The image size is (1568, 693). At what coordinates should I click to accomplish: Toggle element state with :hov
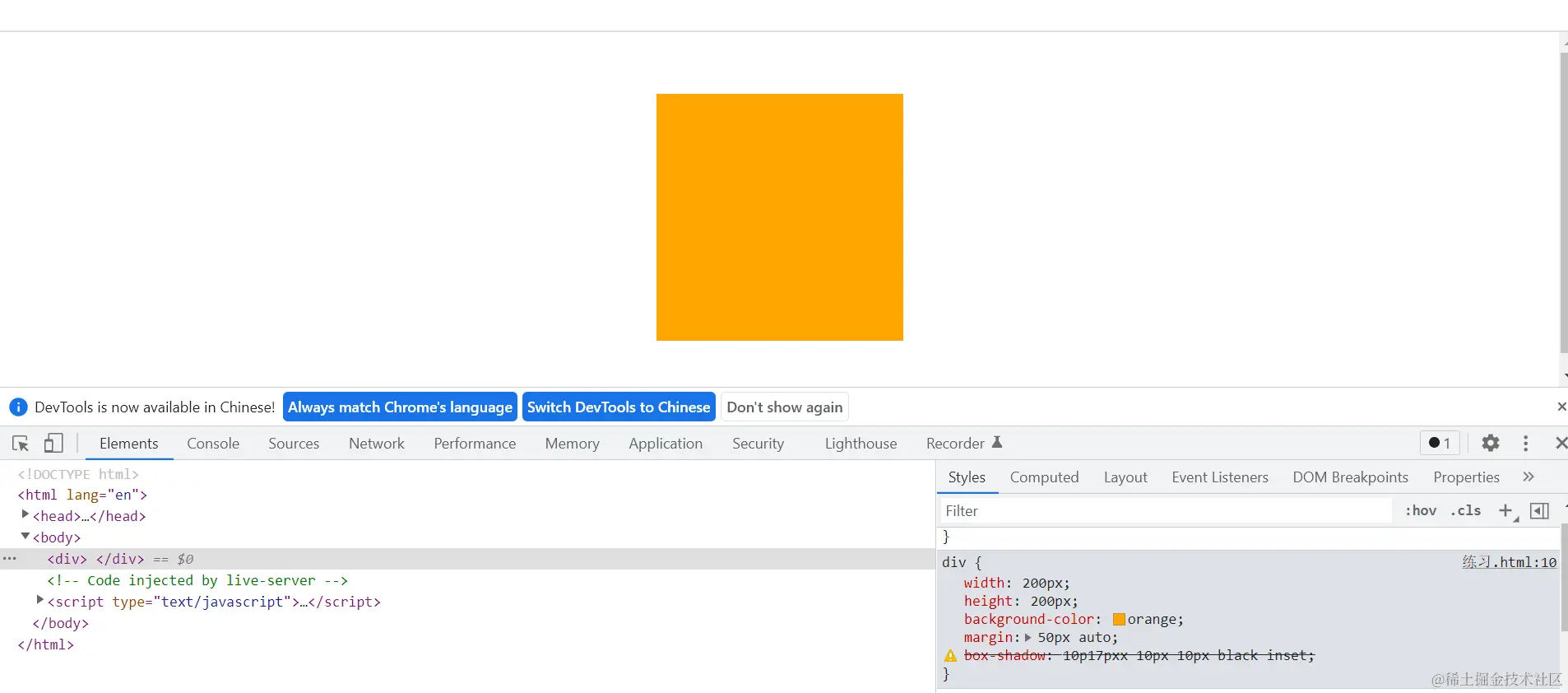click(x=1421, y=511)
